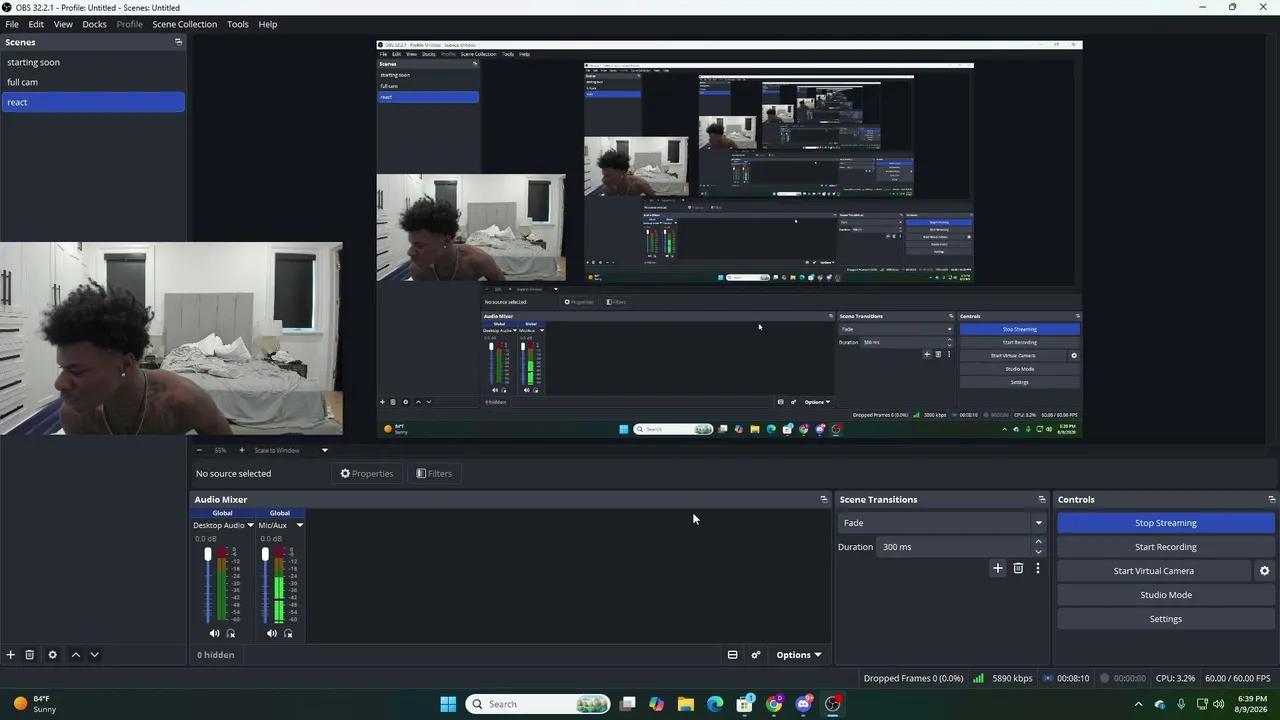The width and height of the screenshot is (1280, 720).
Task: Open source Properties button
Action: click(367, 473)
